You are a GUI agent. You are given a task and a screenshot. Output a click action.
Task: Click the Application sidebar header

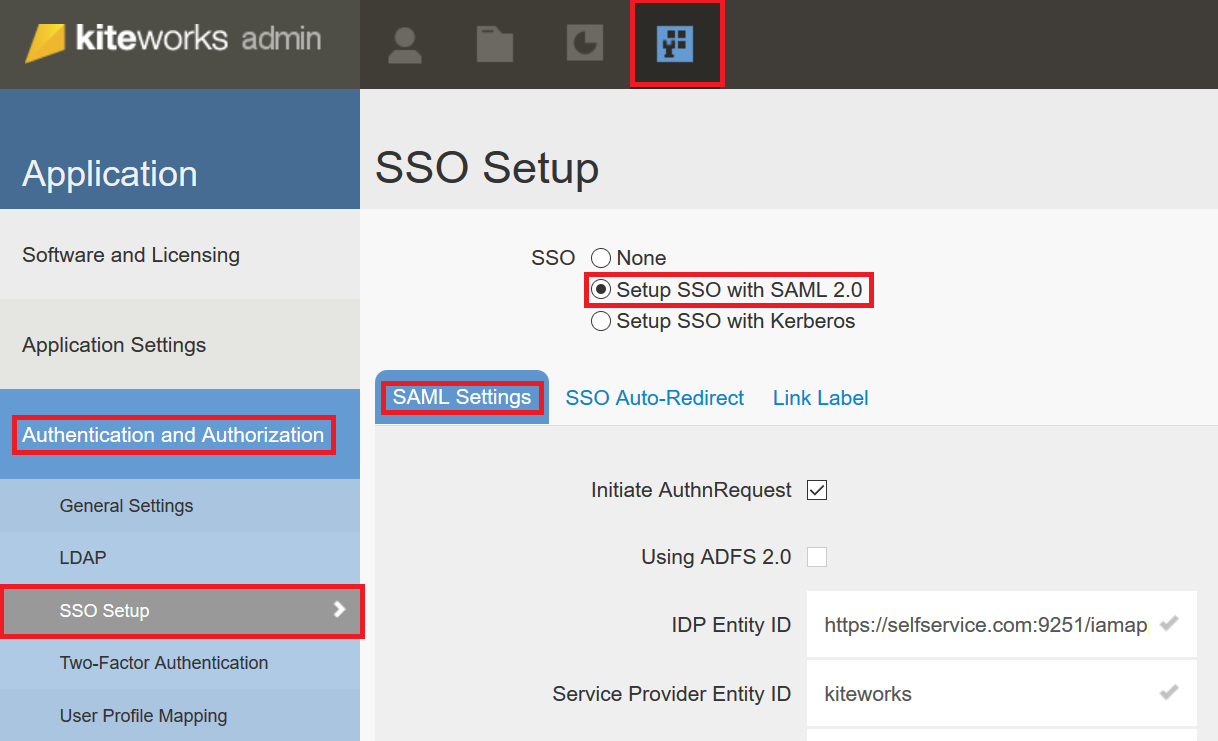180,149
